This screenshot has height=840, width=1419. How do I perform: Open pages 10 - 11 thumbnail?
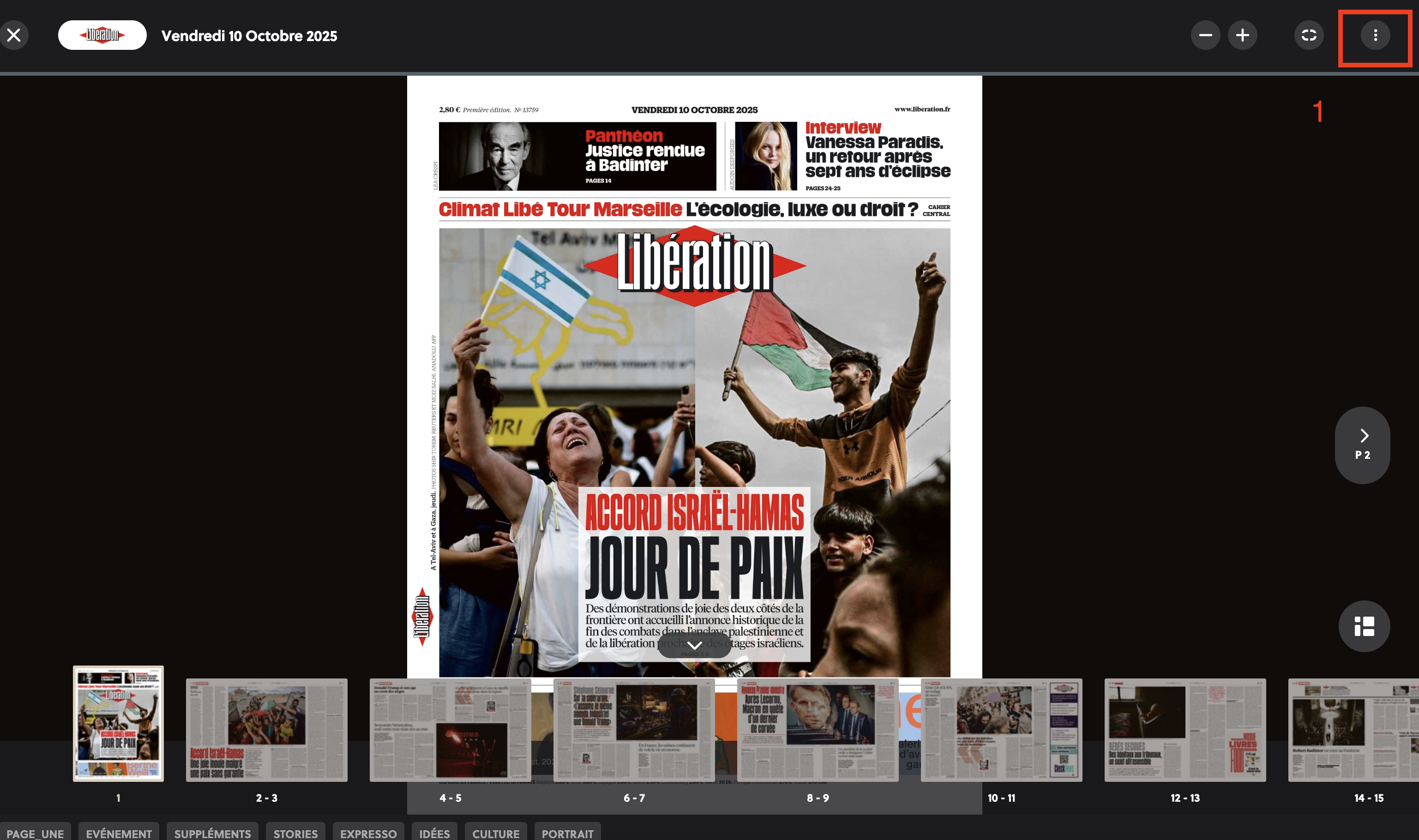point(1001,730)
